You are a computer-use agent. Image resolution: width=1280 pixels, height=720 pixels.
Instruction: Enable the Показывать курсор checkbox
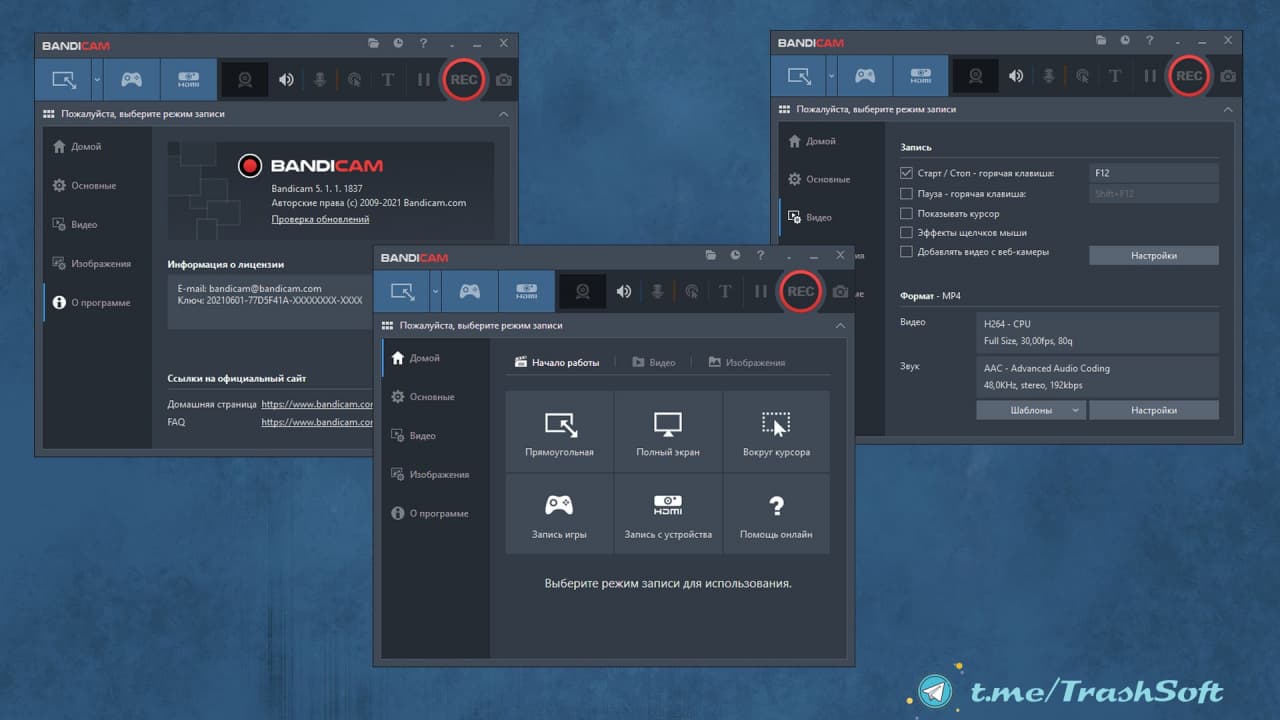(x=906, y=213)
